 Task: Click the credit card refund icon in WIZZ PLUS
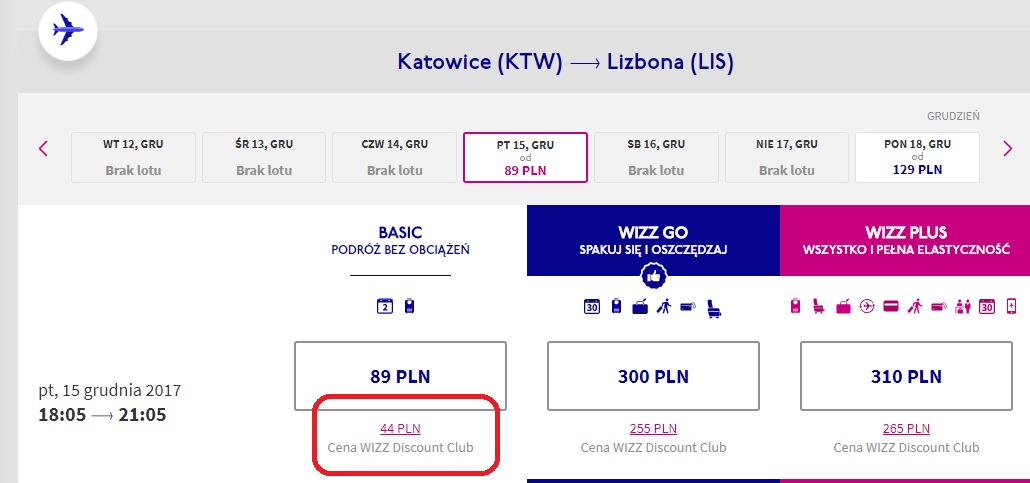[x=891, y=306]
